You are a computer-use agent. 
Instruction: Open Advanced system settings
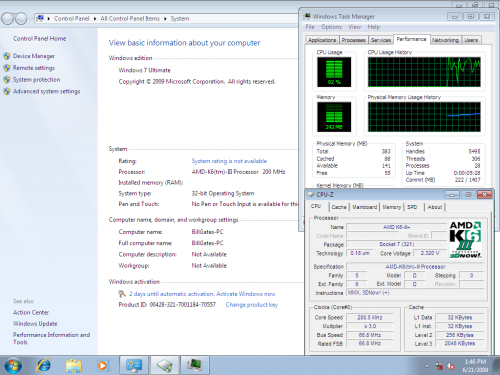[46, 91]
